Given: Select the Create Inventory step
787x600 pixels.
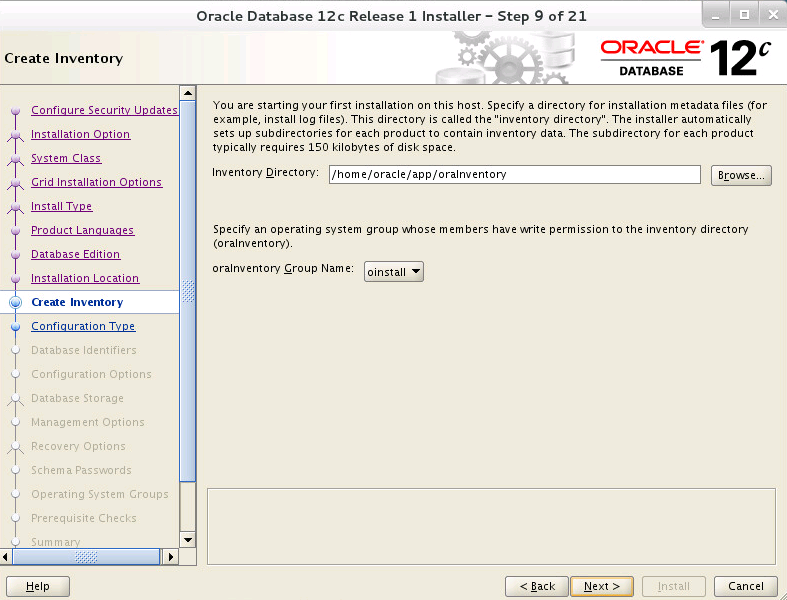Looking at the screenshot, I should 77,302.
